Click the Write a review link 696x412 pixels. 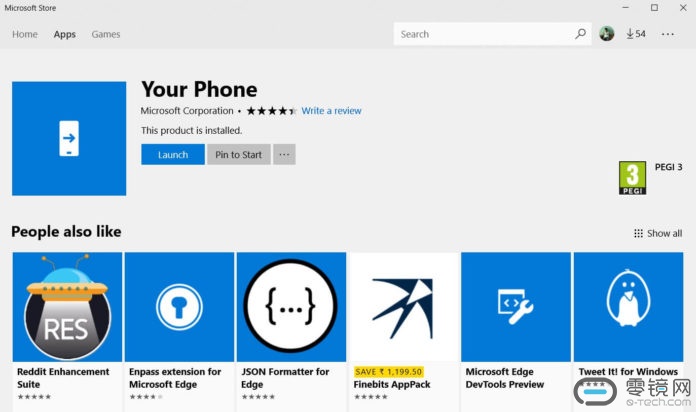tap(332, 111)
